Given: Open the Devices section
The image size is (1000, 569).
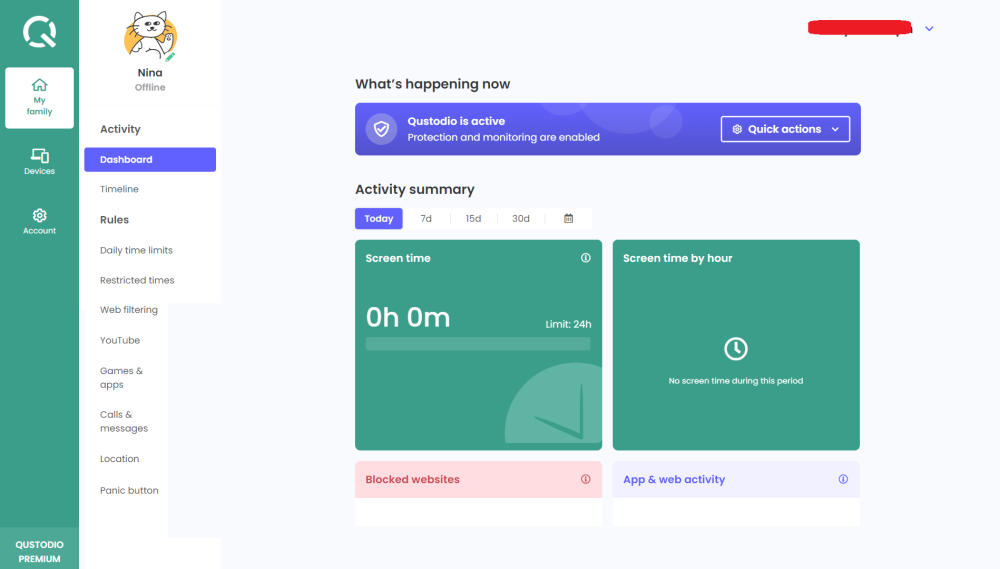Looking at the screenshot, I should tap(40, 161).
